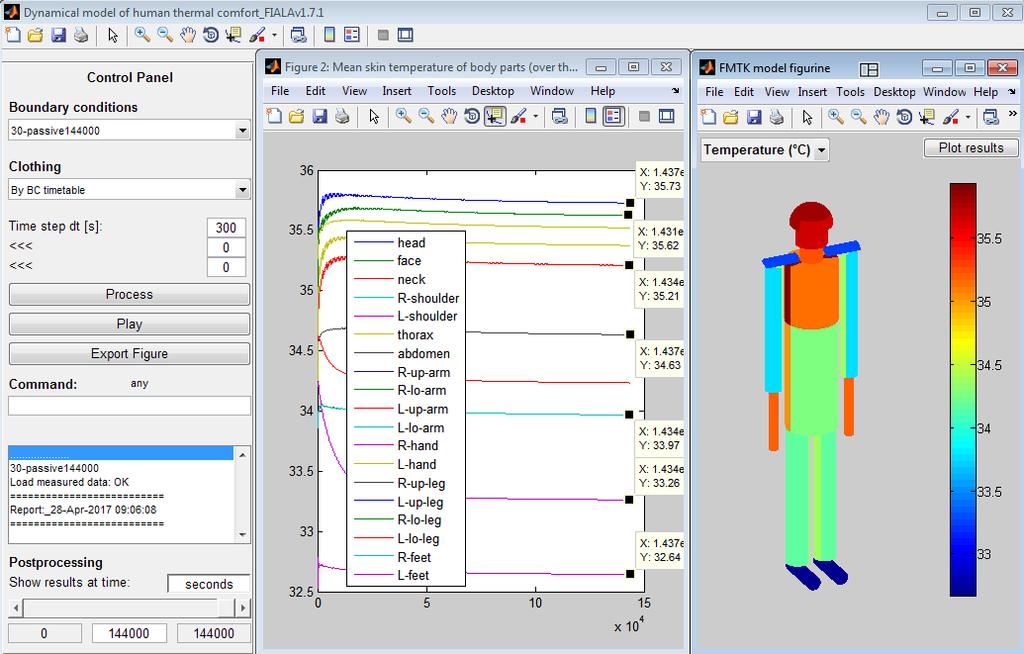Click dock arrow in FMTK menu bar
1024x654 pixels.
coord(1012,91)
